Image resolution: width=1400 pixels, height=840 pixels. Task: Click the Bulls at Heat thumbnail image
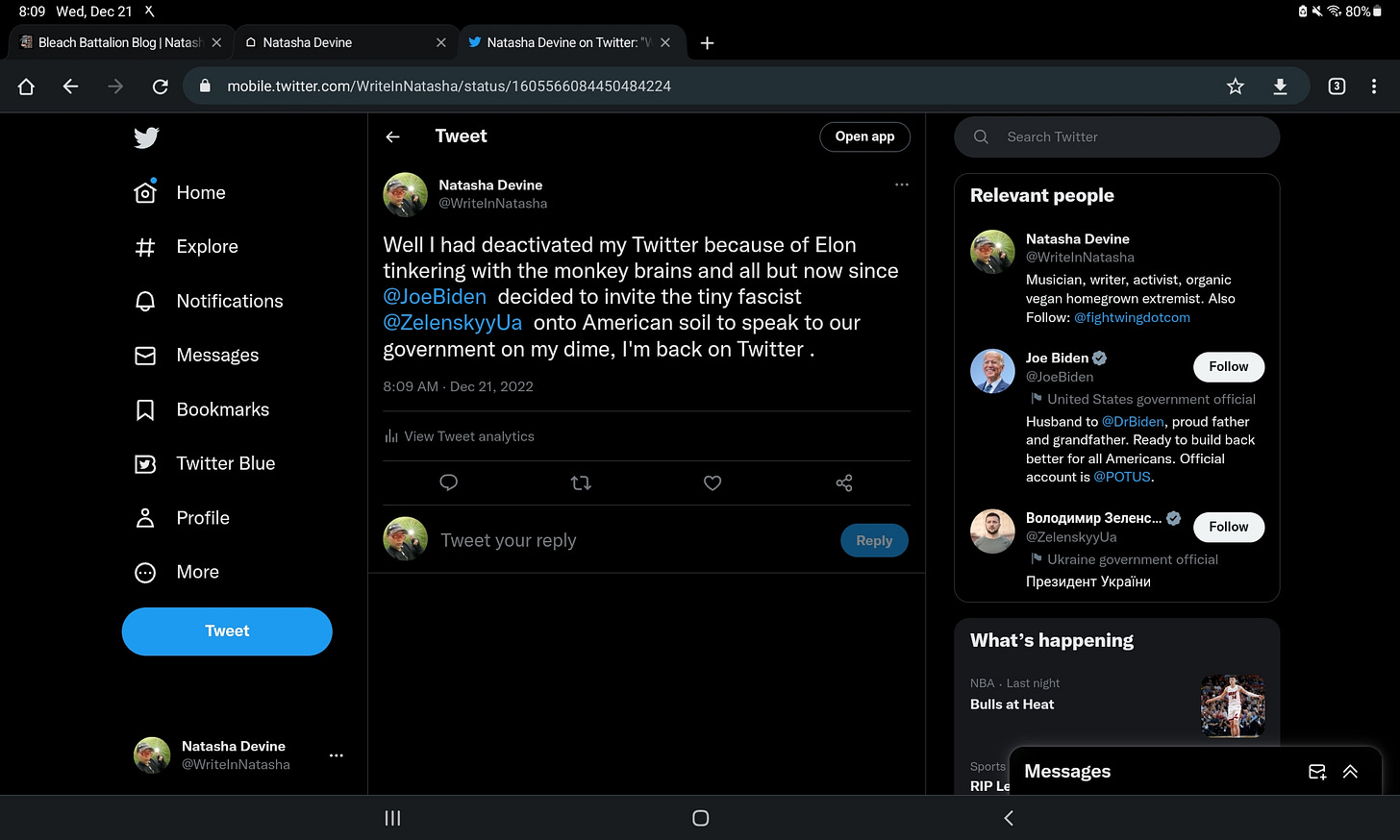1233,706
